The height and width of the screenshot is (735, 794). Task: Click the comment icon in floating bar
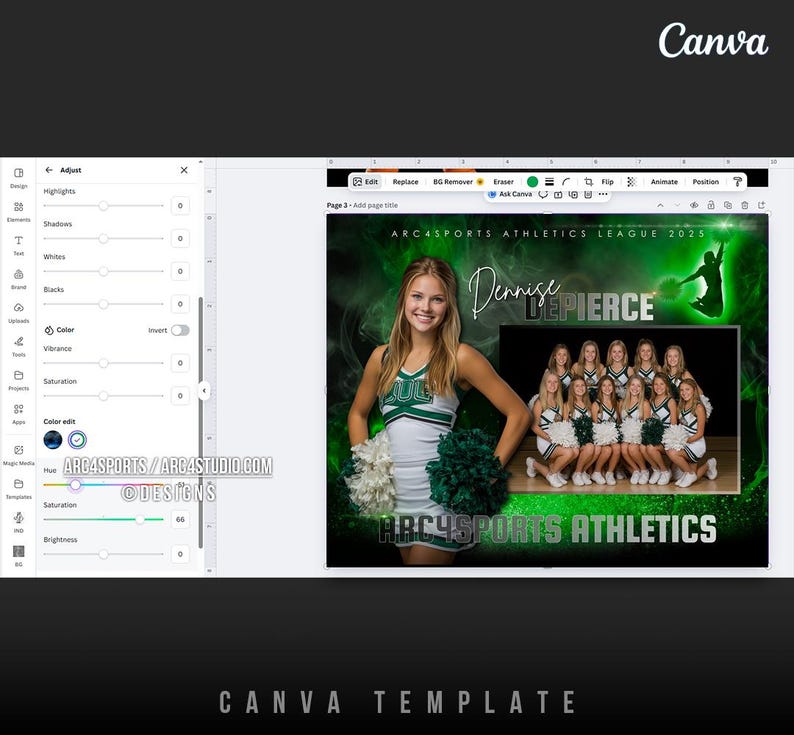(x=543, y=194)
